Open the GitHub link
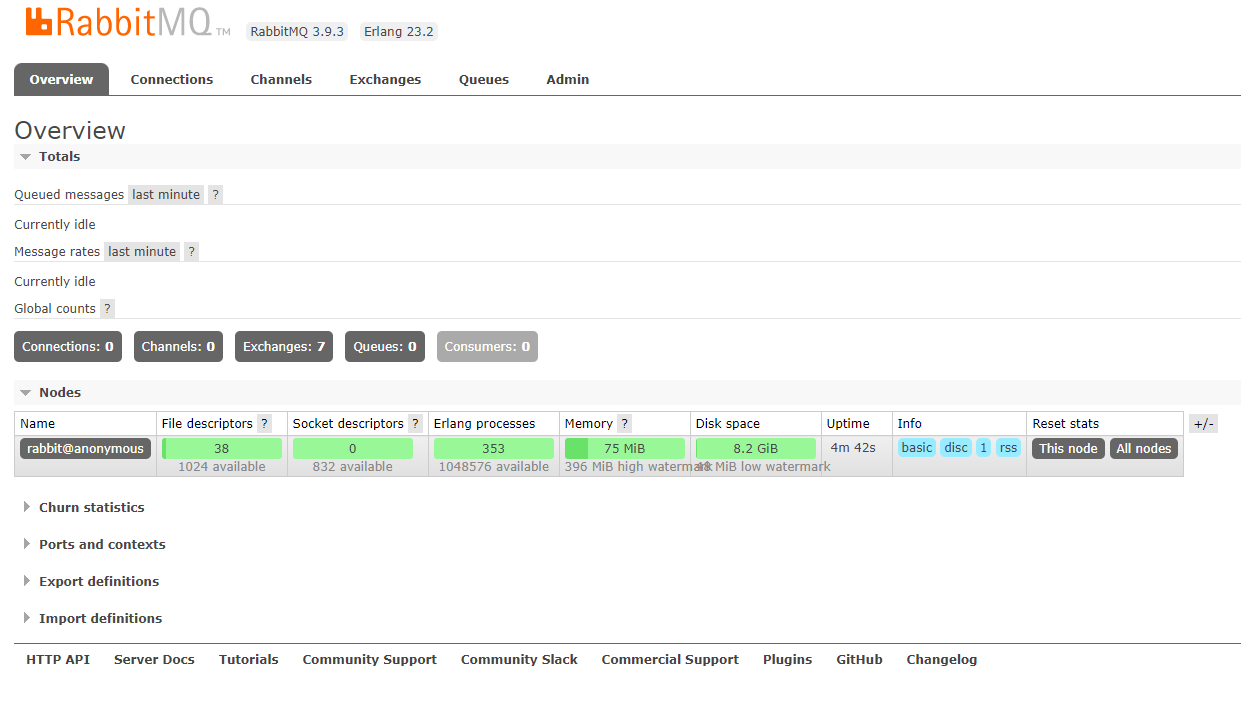Viewport: 1241px width, 717px height. [859, 660]
